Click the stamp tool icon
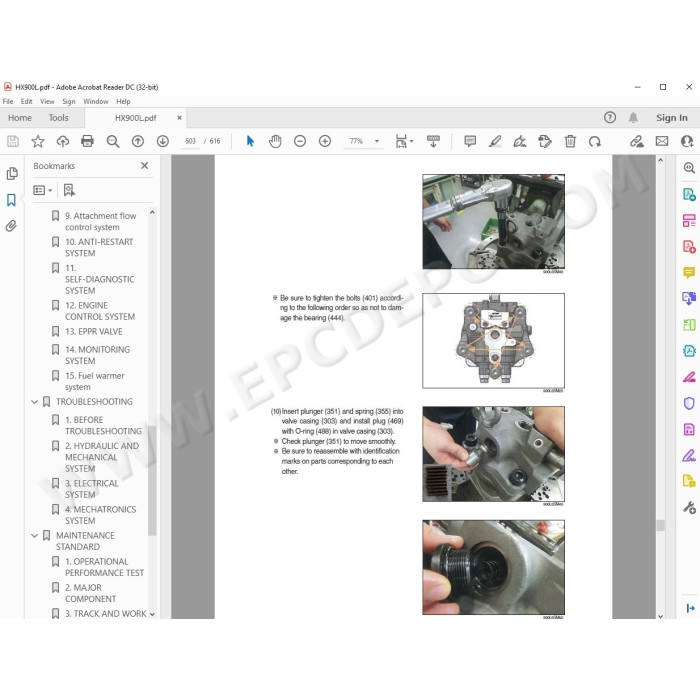Image resolution: width=700 pixels, height=700 pixels. click(x=545, y=142)
